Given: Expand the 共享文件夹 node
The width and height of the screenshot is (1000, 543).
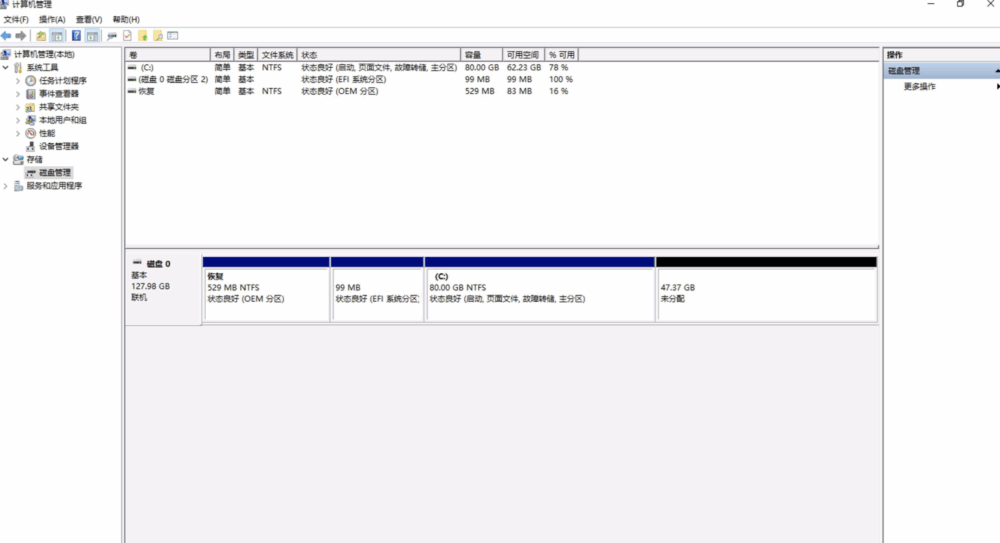Looking at the screenshot, I should point(18,107).
